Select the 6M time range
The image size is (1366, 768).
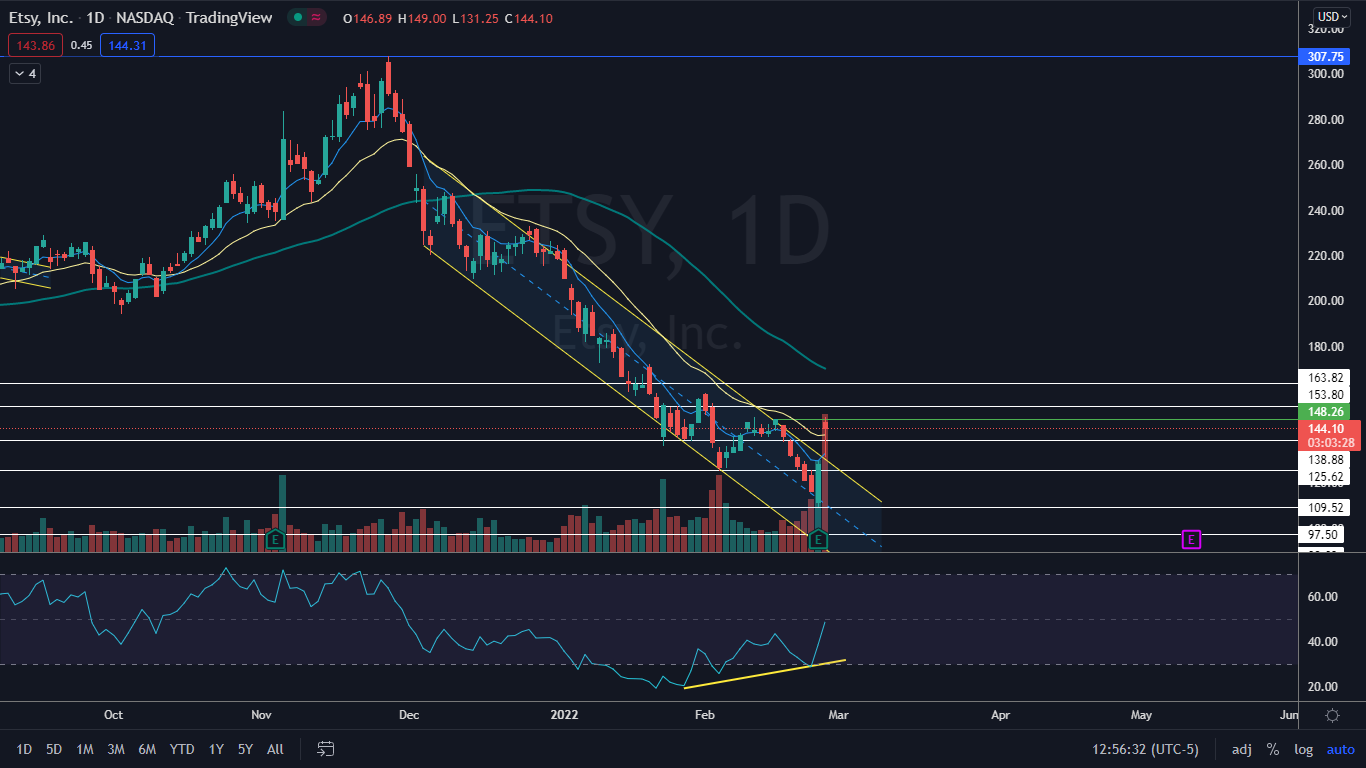coord(147,749)
